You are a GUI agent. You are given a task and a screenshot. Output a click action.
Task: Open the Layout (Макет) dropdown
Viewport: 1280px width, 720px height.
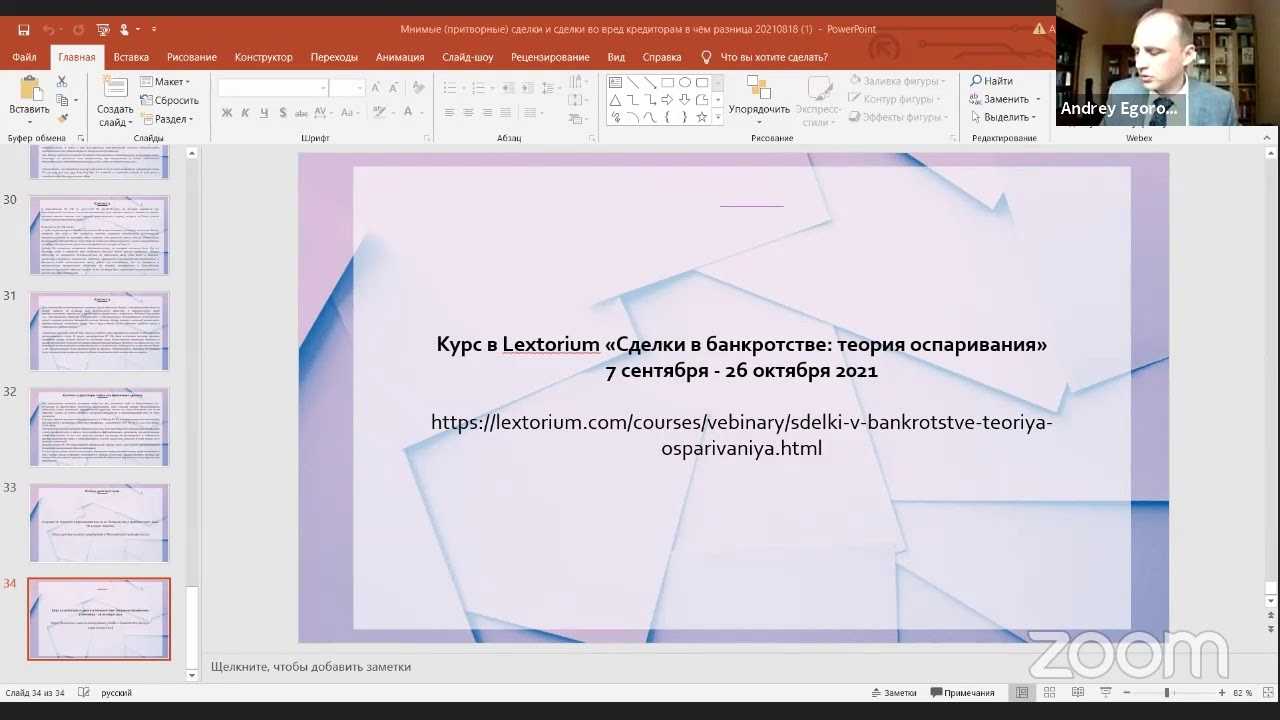[165, 82]
